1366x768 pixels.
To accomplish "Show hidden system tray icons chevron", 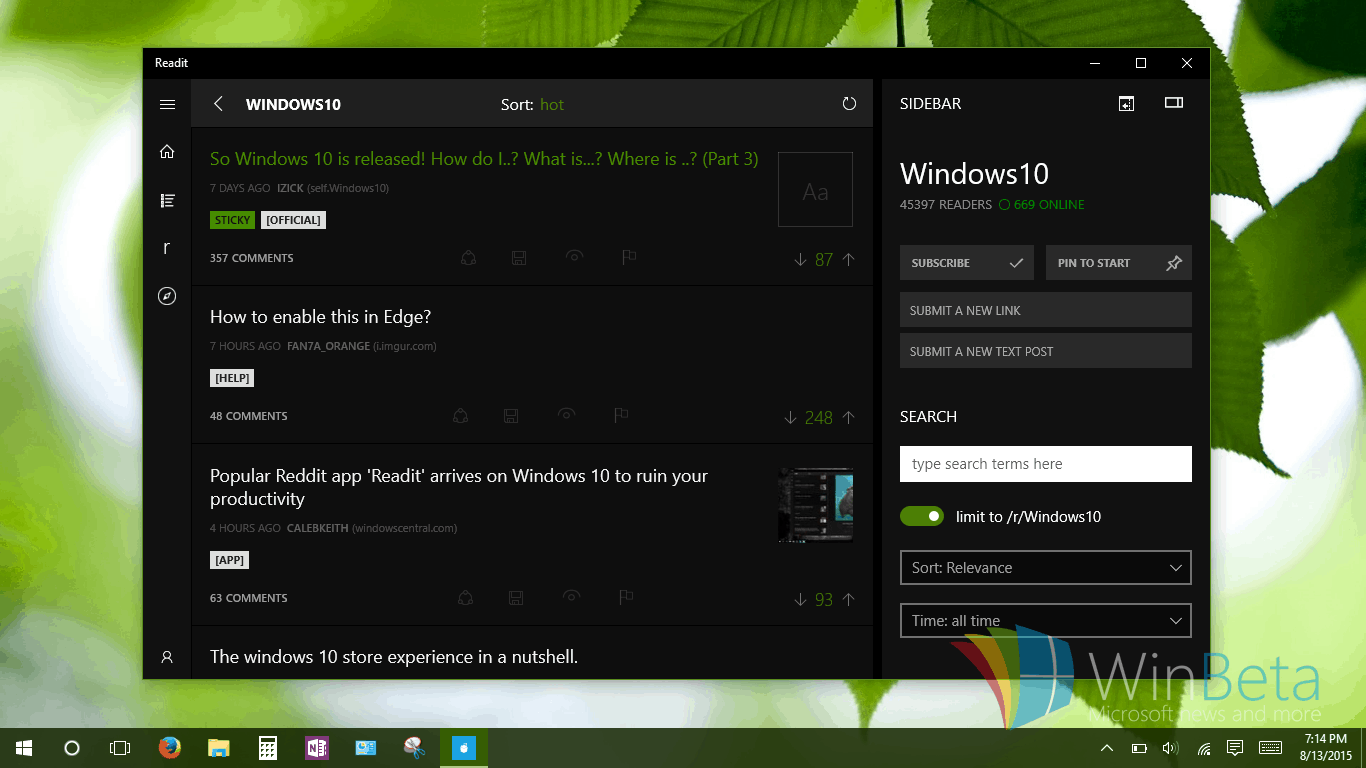I will [1107, 748].
